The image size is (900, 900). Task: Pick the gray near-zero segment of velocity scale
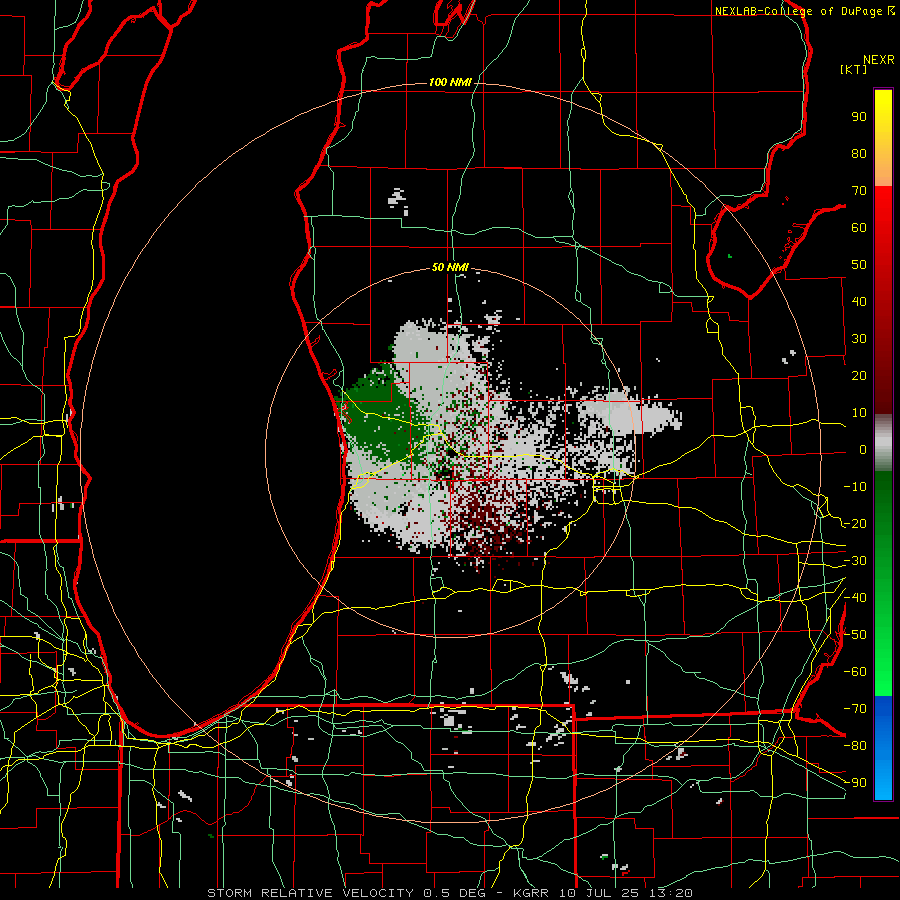[883, 443]
